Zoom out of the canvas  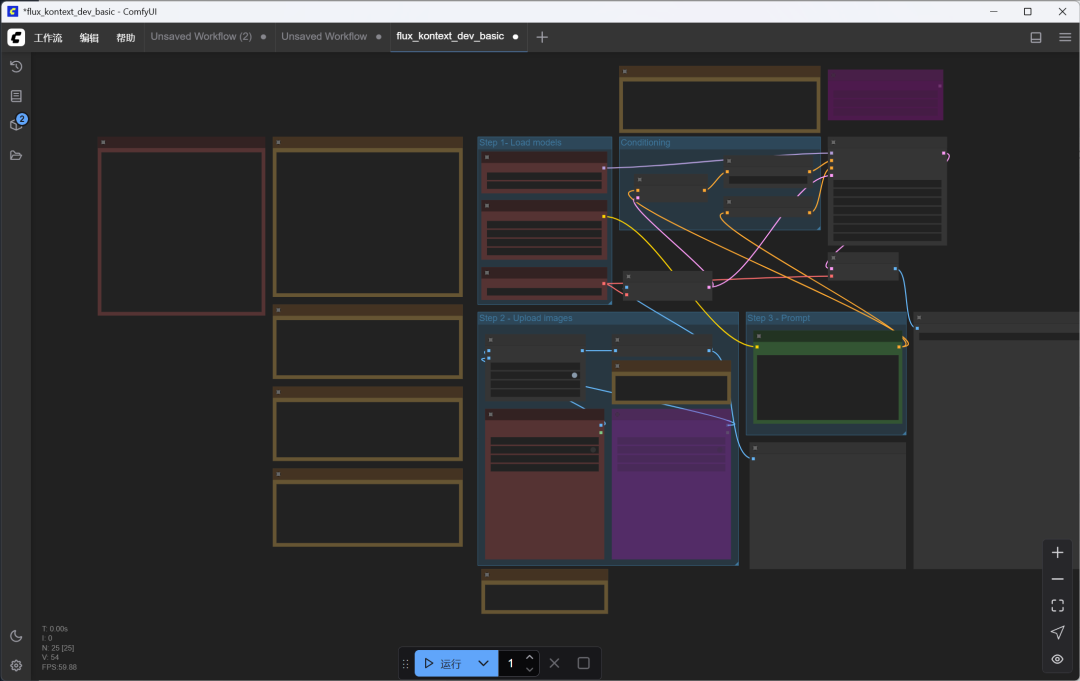pyautogui.click(x=1058, y=579)
